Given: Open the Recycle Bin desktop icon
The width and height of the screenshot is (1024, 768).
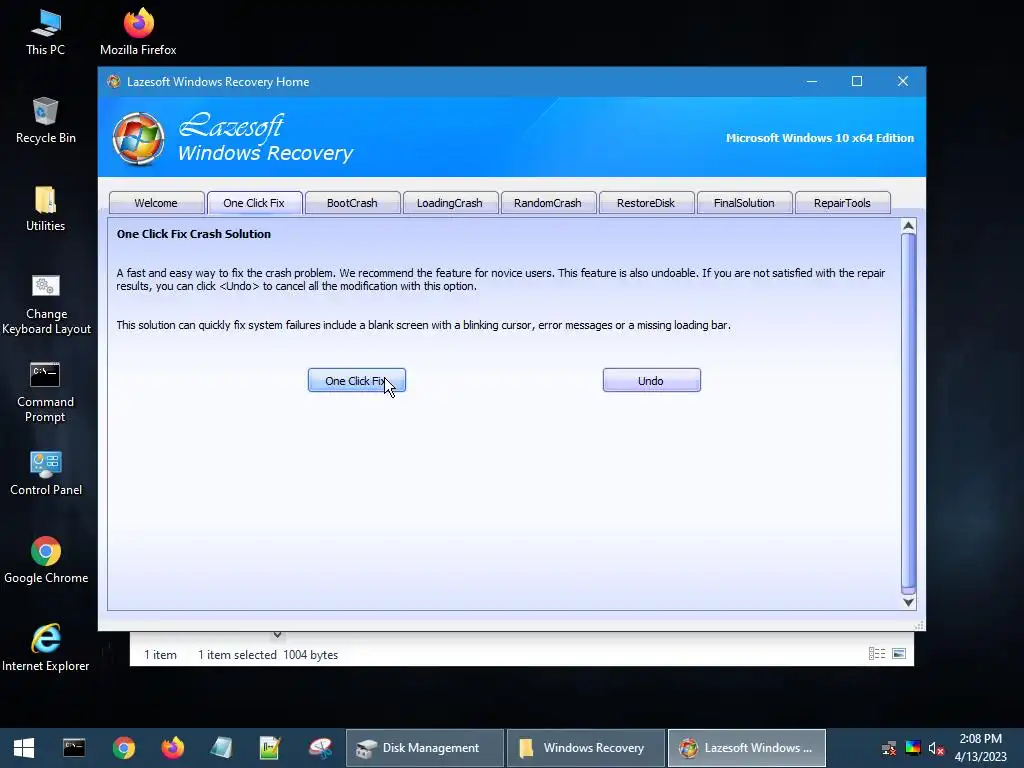Looking at the screenshot, I should [x=45, y=120].
